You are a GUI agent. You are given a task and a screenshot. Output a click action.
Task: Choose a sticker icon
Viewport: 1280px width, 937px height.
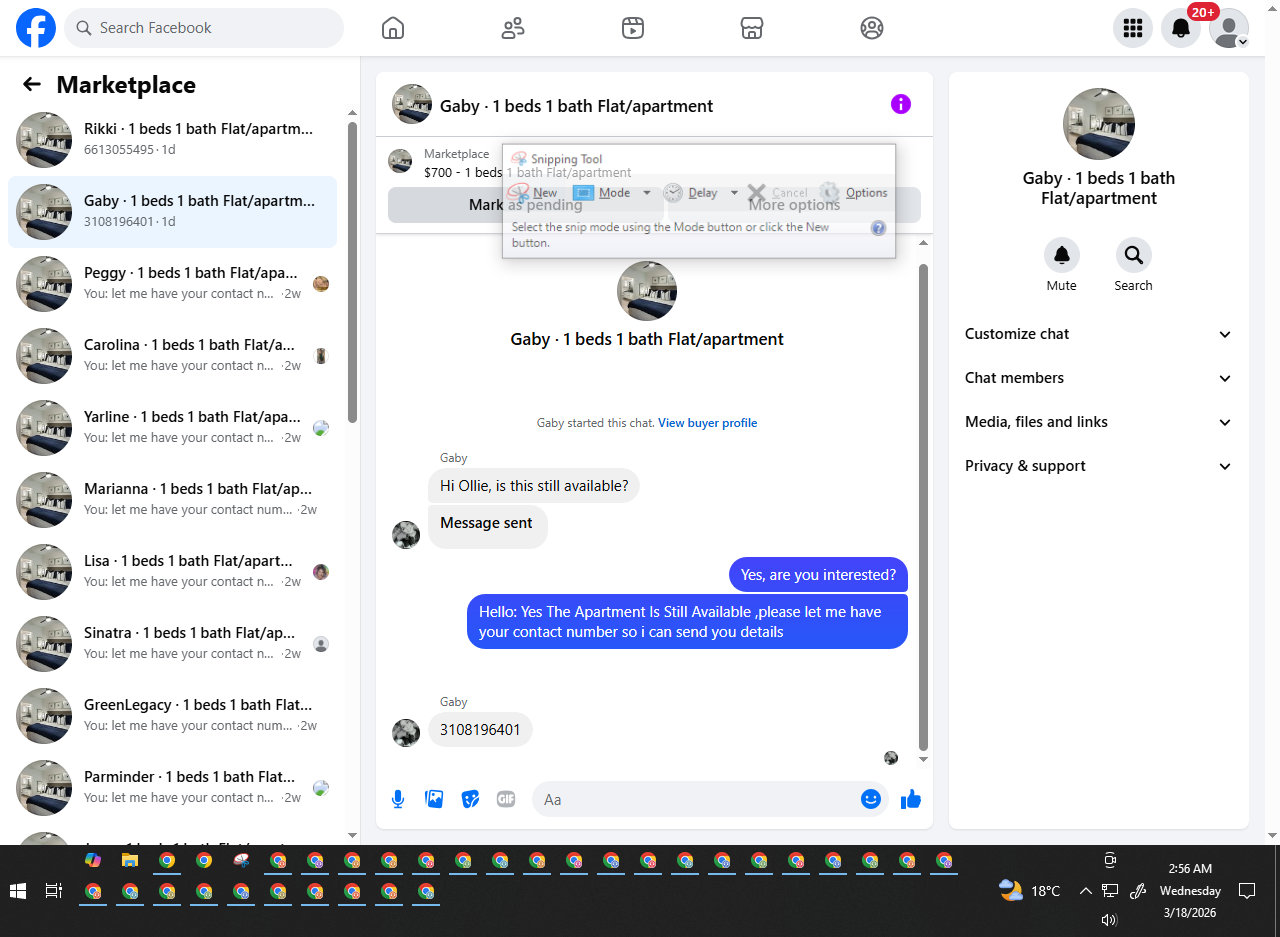coord(470,799)
